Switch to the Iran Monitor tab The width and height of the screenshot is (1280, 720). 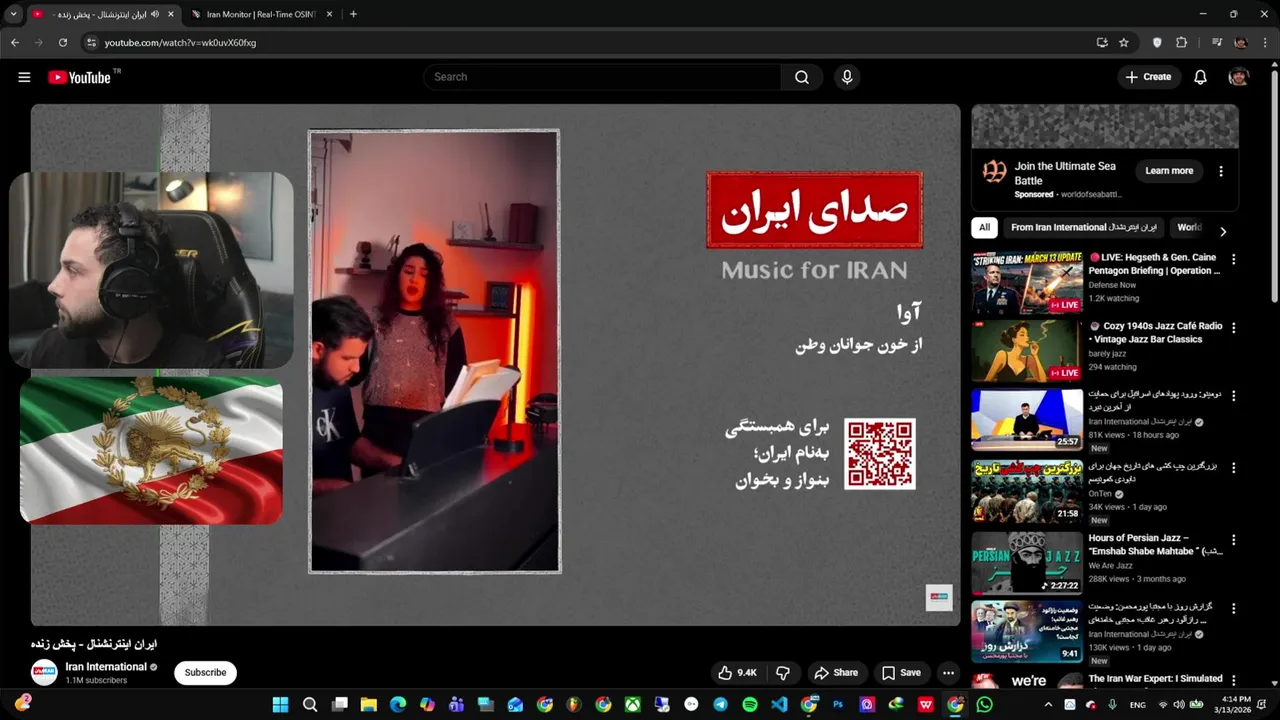point(260,14)
